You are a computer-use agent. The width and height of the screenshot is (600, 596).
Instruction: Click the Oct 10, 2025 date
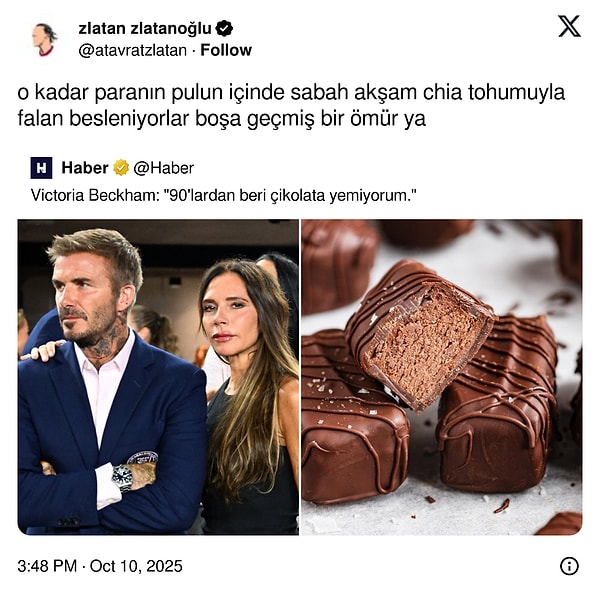click(x=136, y=566)
